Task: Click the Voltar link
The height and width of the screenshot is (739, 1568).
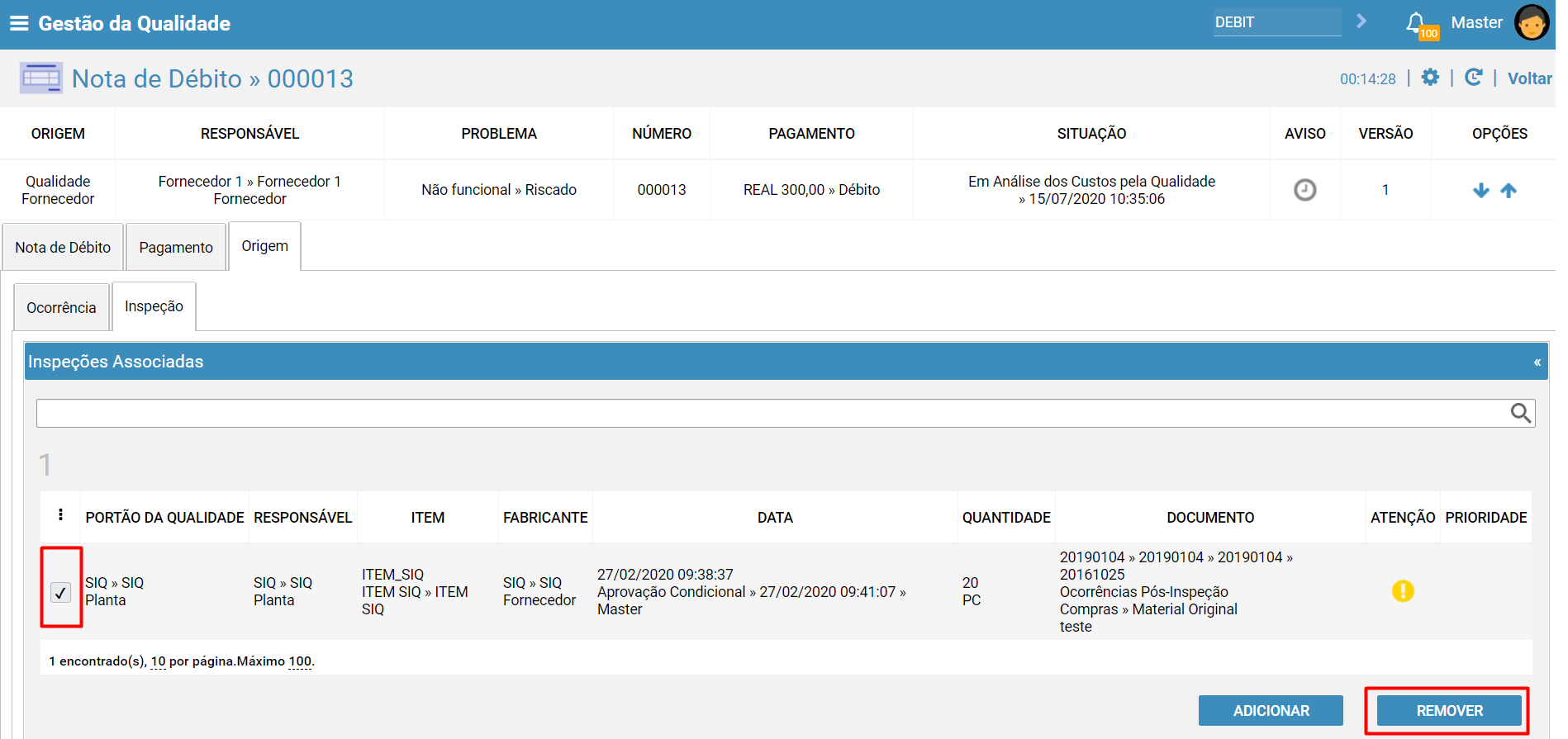Action: click(x=1529, y=78)
